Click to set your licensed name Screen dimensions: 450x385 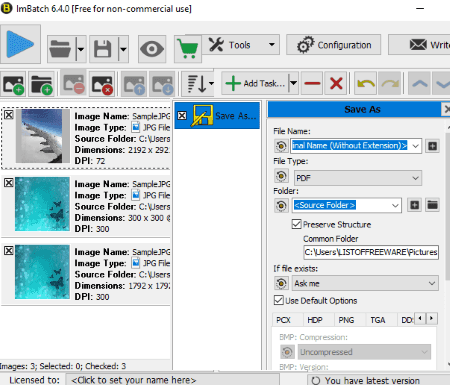coord(172,380)
